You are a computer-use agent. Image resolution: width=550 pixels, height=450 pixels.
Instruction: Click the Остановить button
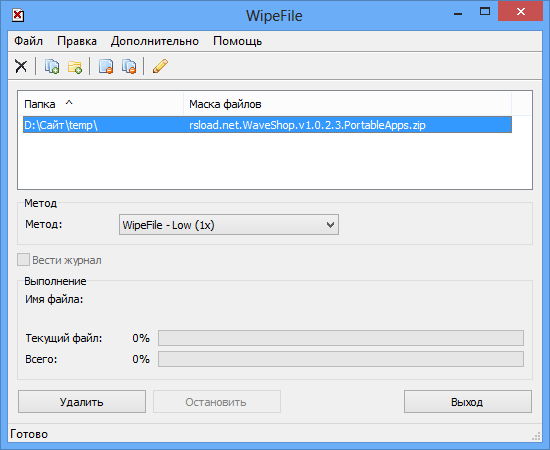(x=216, y=402)
